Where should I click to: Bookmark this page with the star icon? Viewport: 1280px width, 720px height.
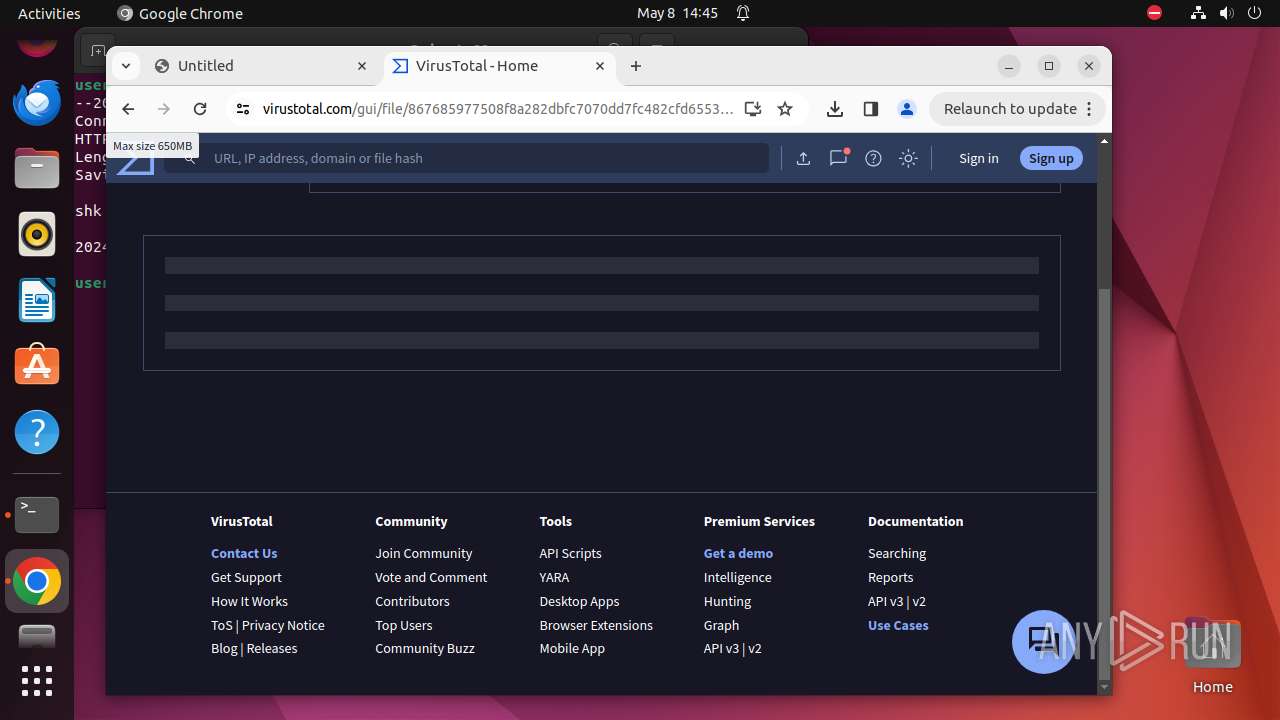pos(785,109)
